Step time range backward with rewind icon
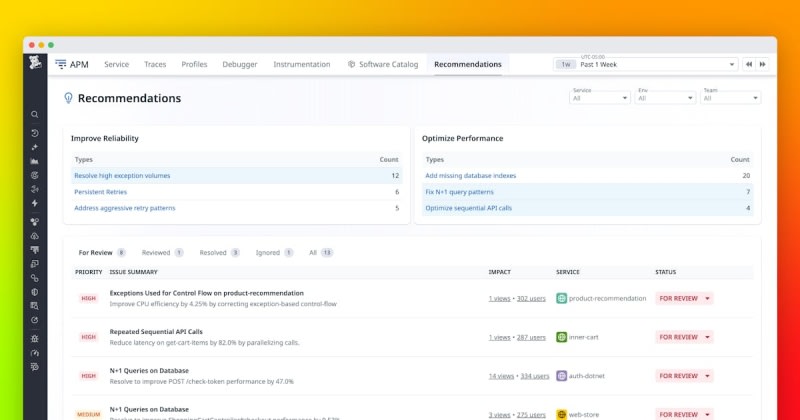 [748, 64]
